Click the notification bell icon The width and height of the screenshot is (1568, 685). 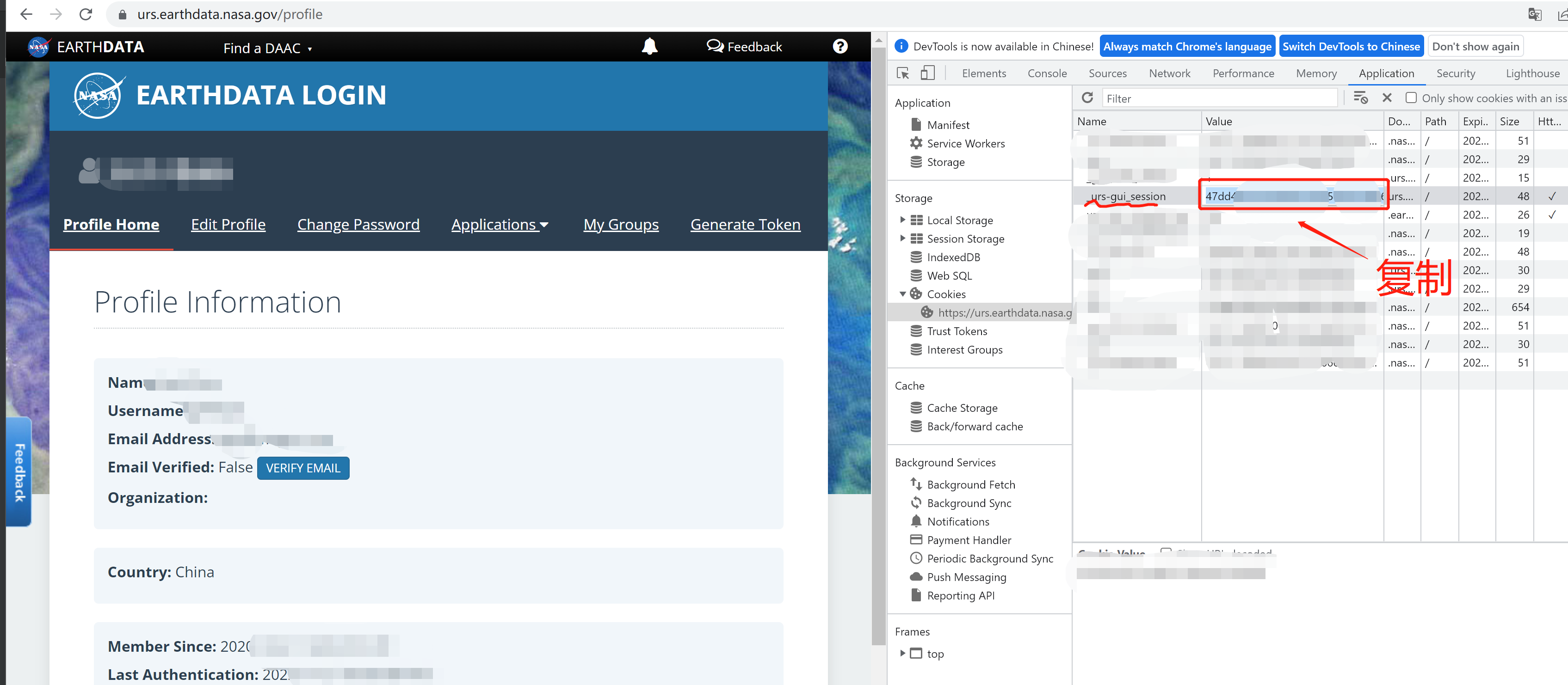[649, 46]
